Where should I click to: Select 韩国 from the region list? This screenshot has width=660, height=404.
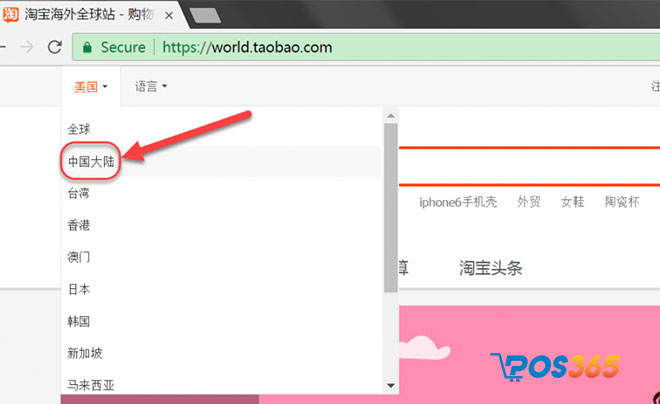[221, 321]
